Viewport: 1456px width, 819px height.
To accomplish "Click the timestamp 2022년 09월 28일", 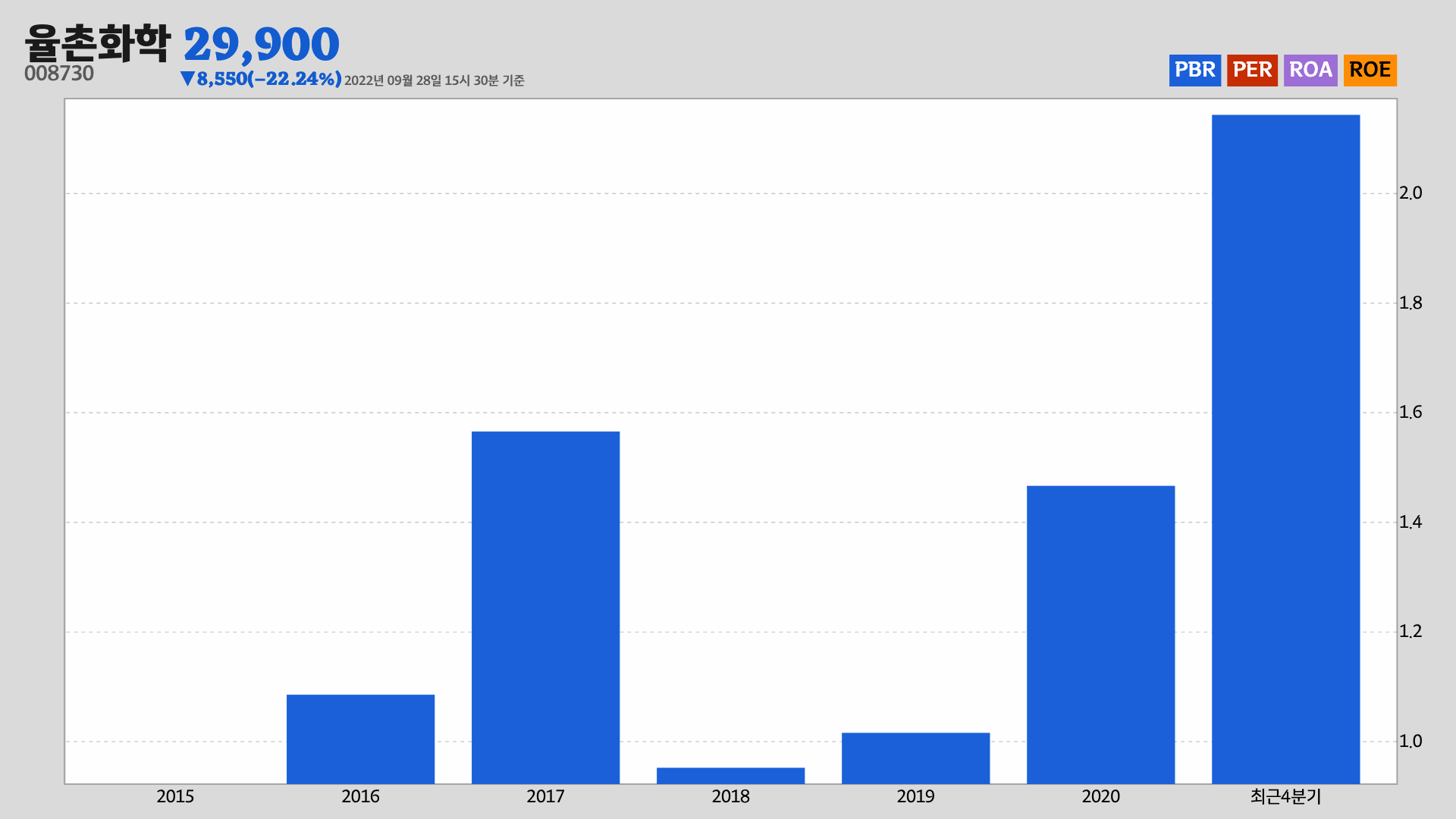I will [x=392, y=80].
